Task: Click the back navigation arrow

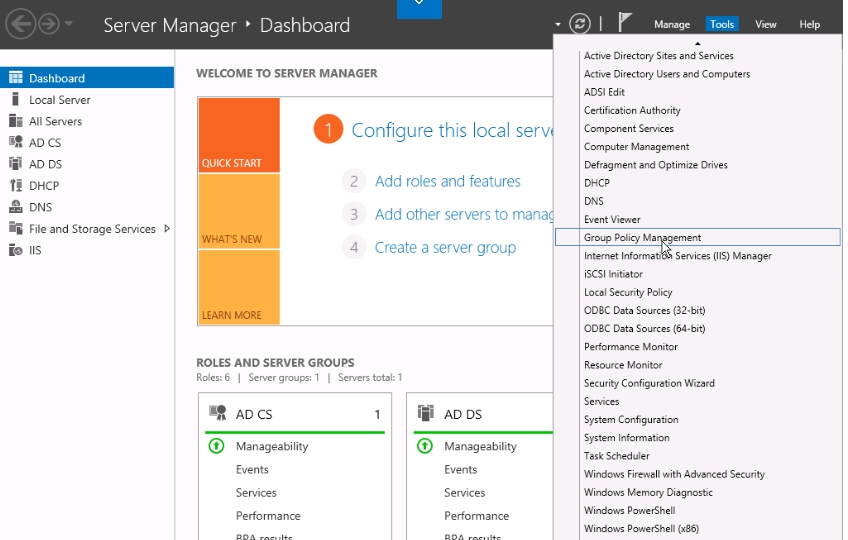Action: 20,24
